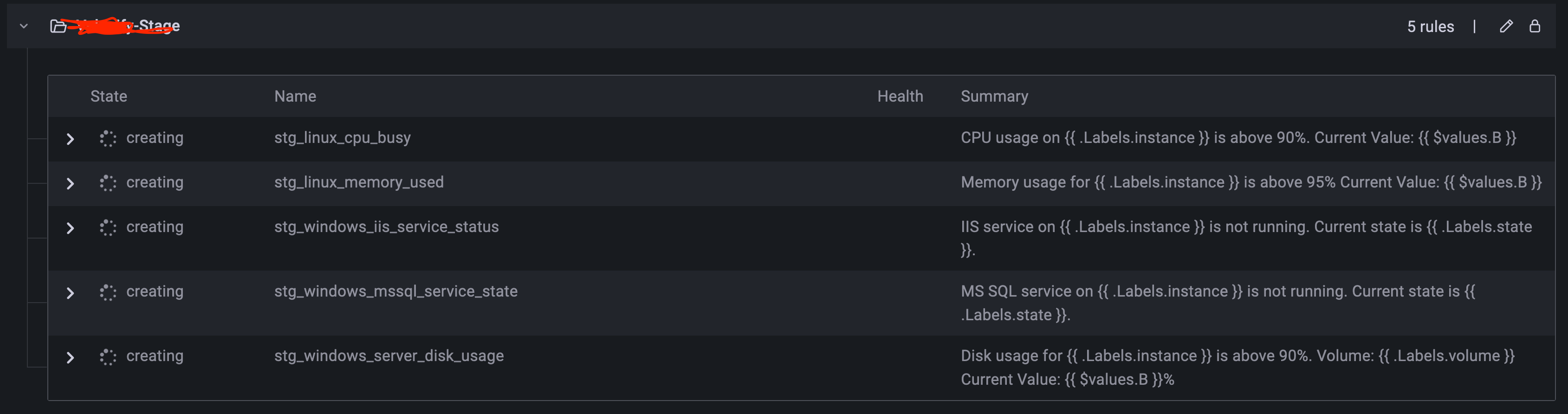Expand the stg_linux_memory_used rule row
This screenshot has height=414, width=1568.
pos(70,183)
